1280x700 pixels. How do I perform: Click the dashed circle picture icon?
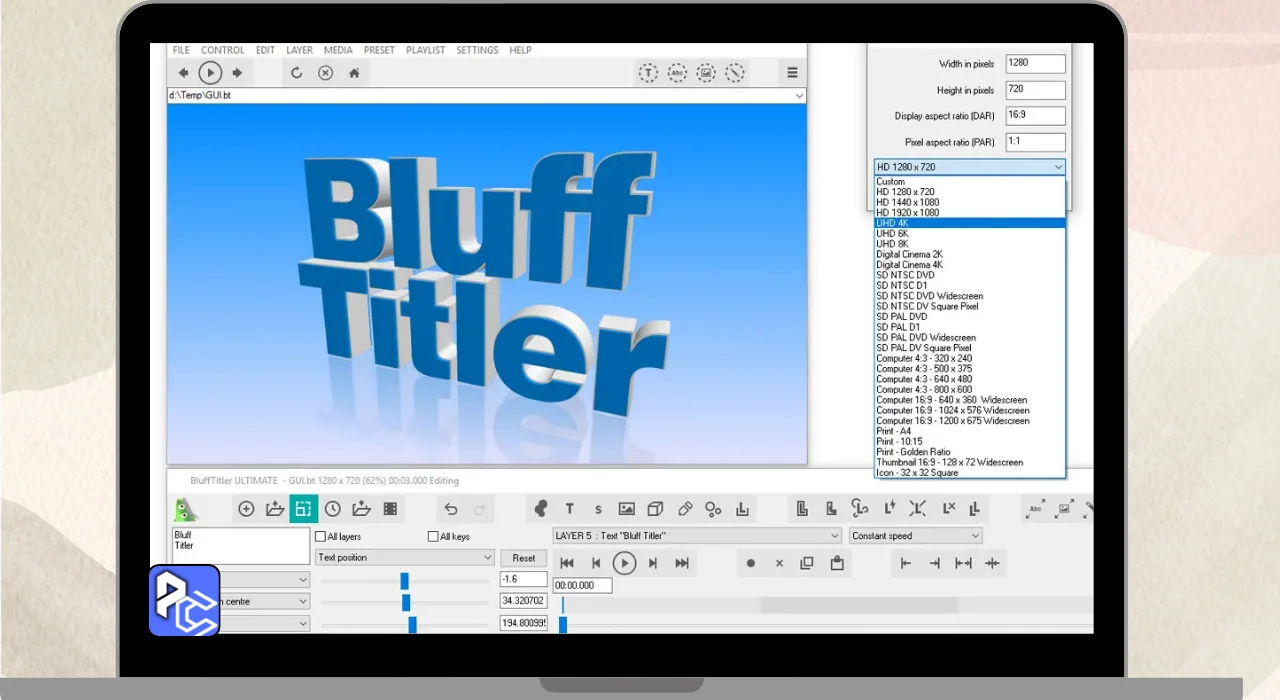(x=707, y=73)
